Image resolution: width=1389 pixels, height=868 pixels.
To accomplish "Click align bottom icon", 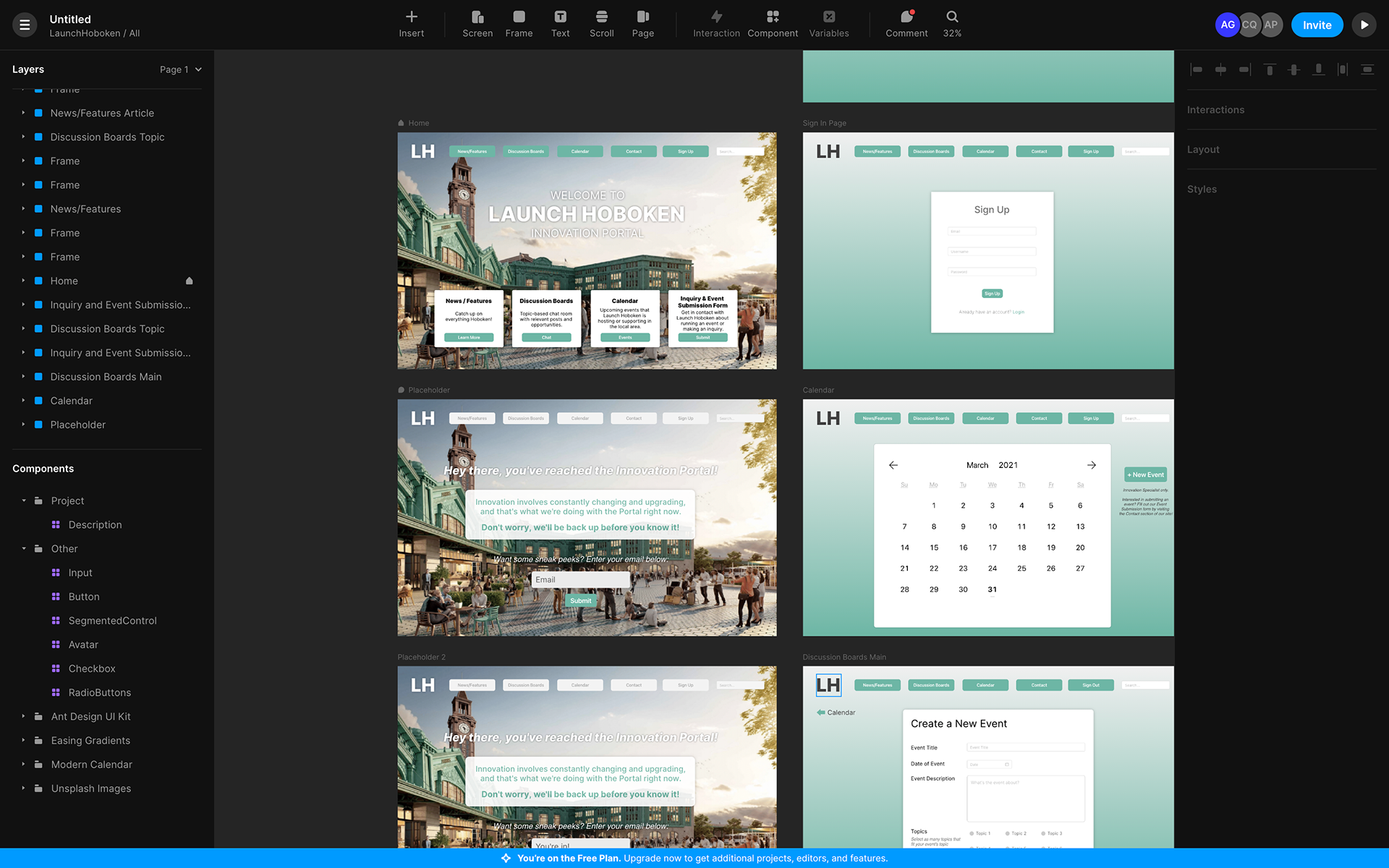I will tap(1318, 69).
